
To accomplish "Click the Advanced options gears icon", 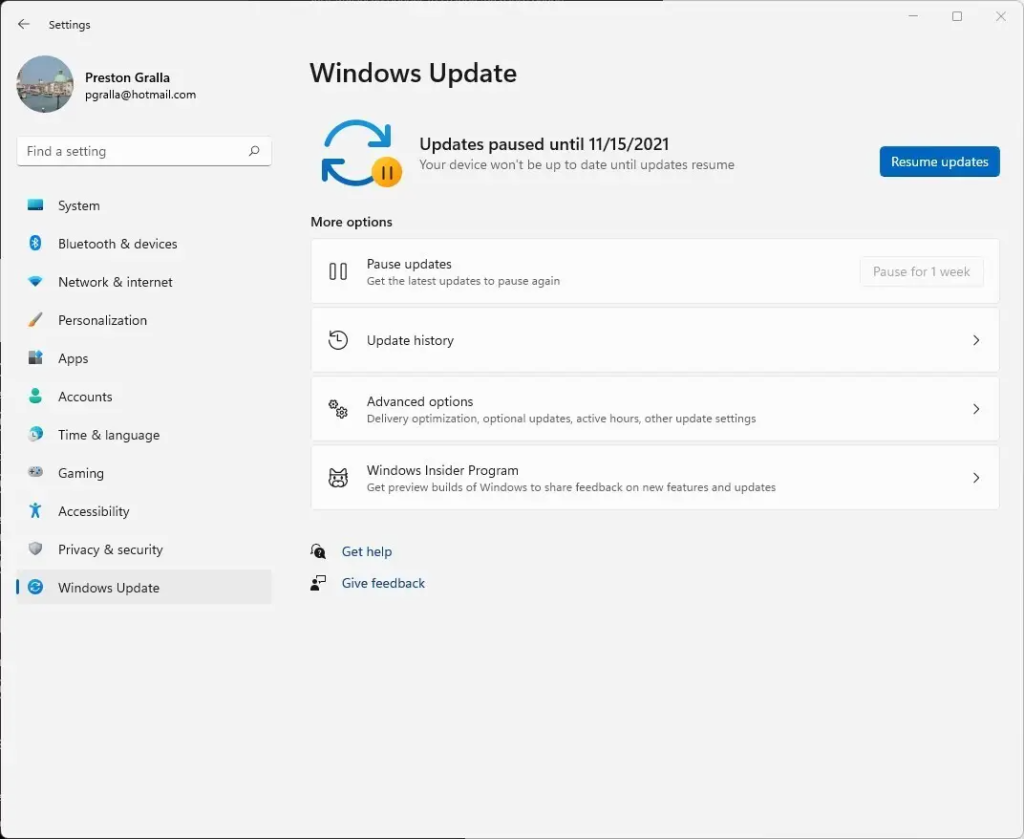I will click(x=338, y=409).
